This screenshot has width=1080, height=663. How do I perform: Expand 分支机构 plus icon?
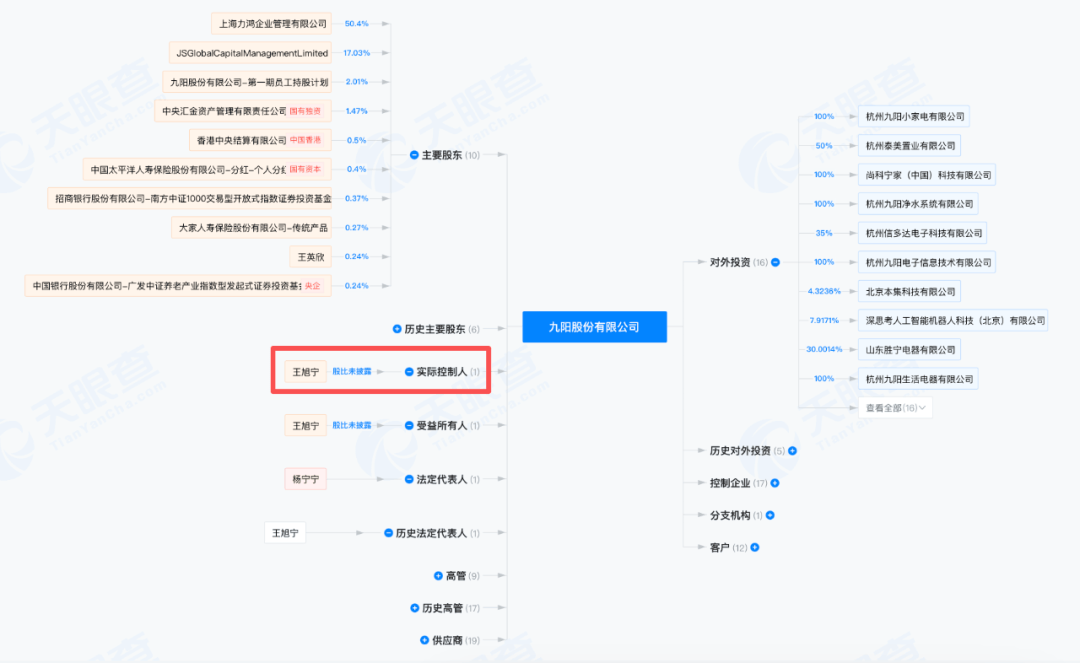(x=770, y=515)
